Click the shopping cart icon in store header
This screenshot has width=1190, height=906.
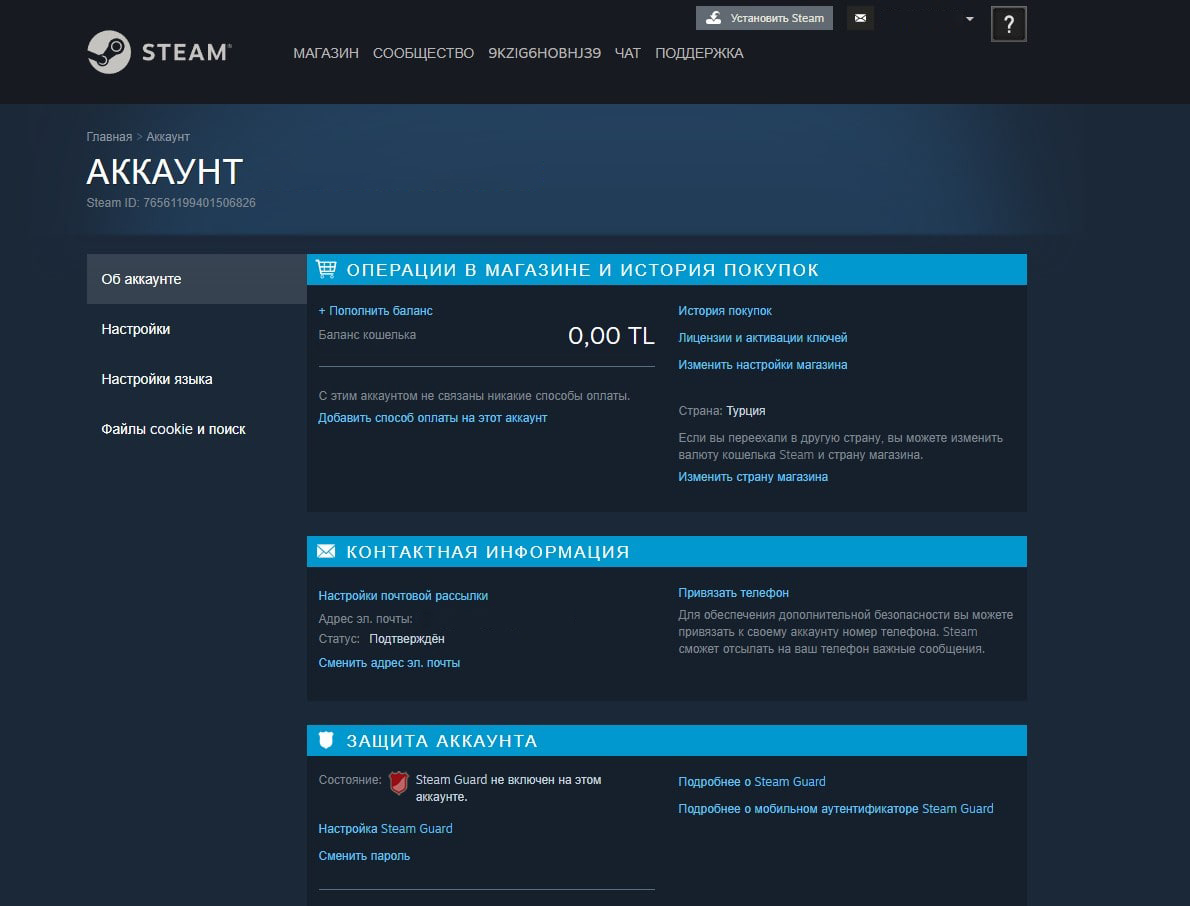pos(326,269)
